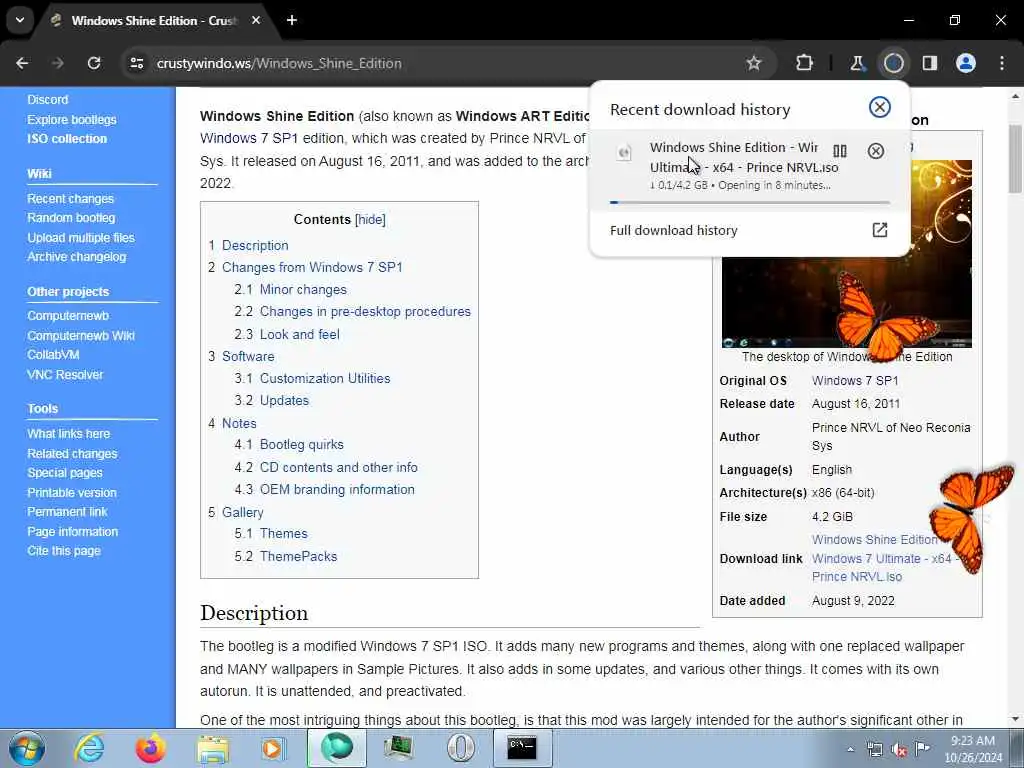1024x768 pixels.
Task: Open Chrome three-dot menu
Action: click(x=1002, y=63)
